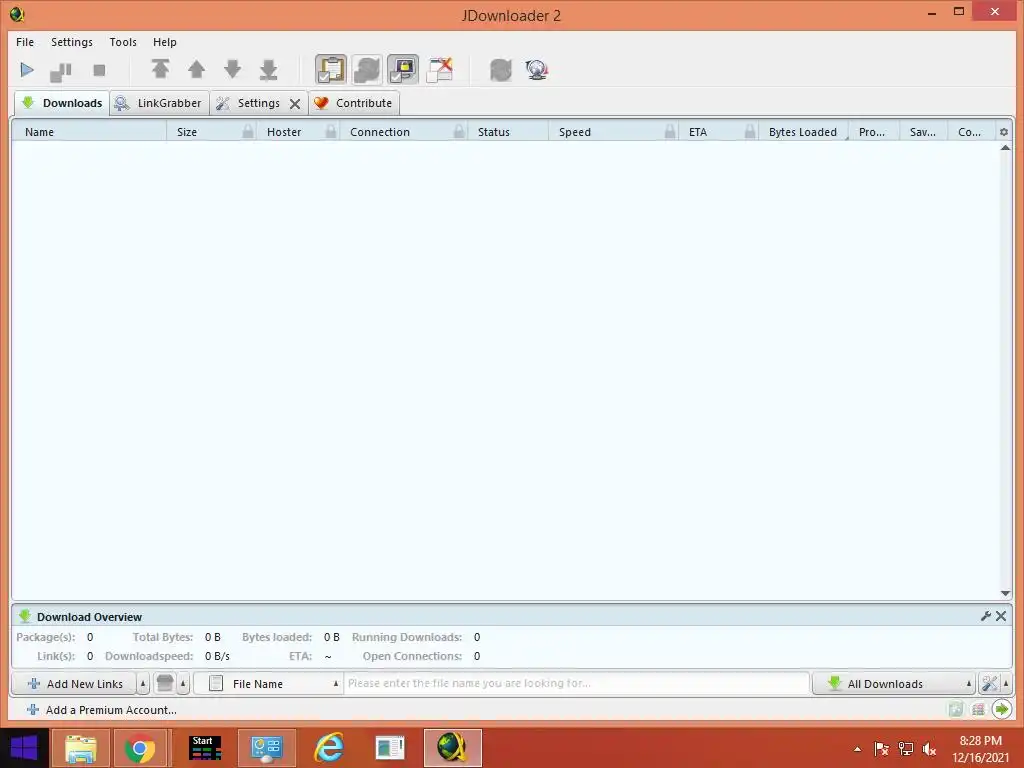Move selection to top of list
Screen dimensions: 1024x768
pyautogui.click(x=160, y=69)
